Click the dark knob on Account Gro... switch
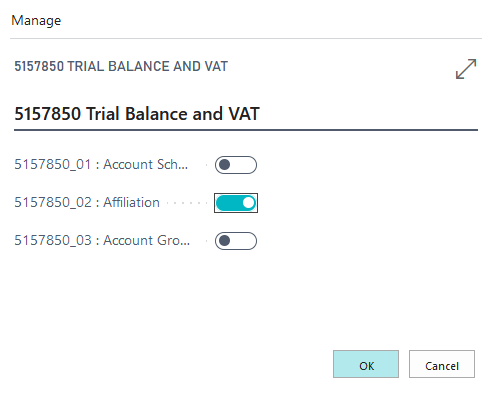Screen dimensions: 495x398 (225, 241)
